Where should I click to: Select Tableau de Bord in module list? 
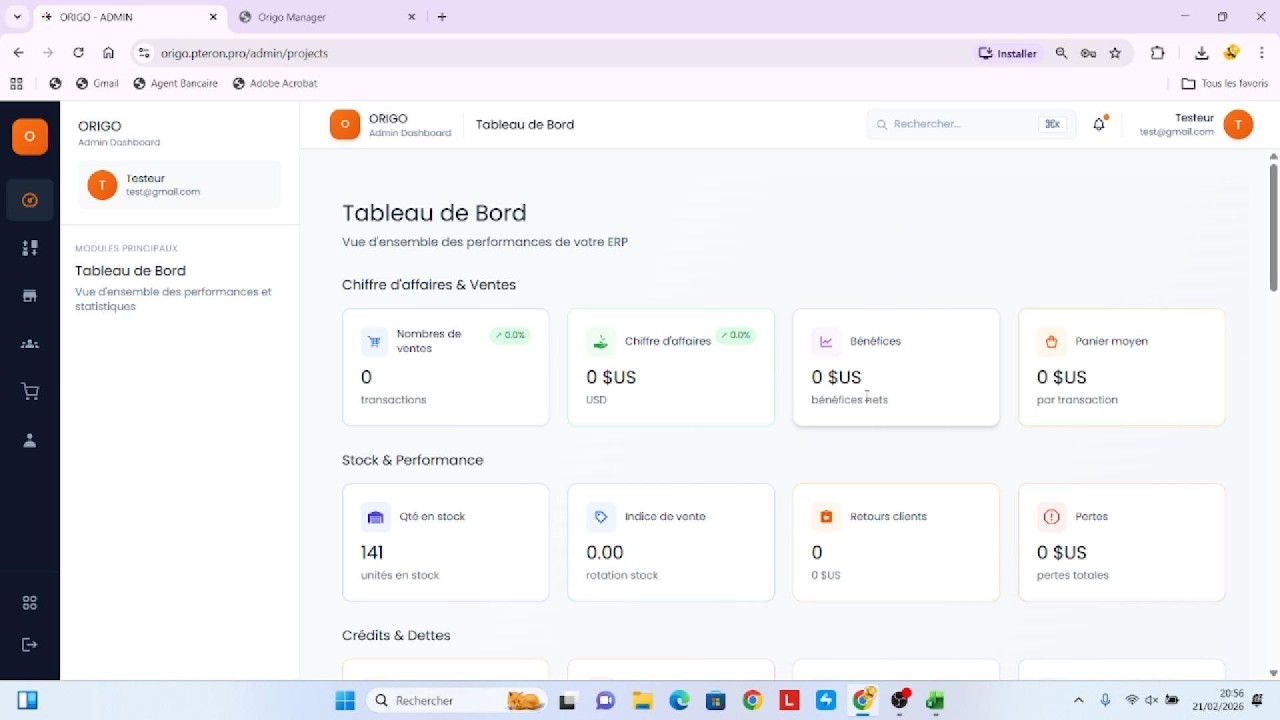coord(130,271)
